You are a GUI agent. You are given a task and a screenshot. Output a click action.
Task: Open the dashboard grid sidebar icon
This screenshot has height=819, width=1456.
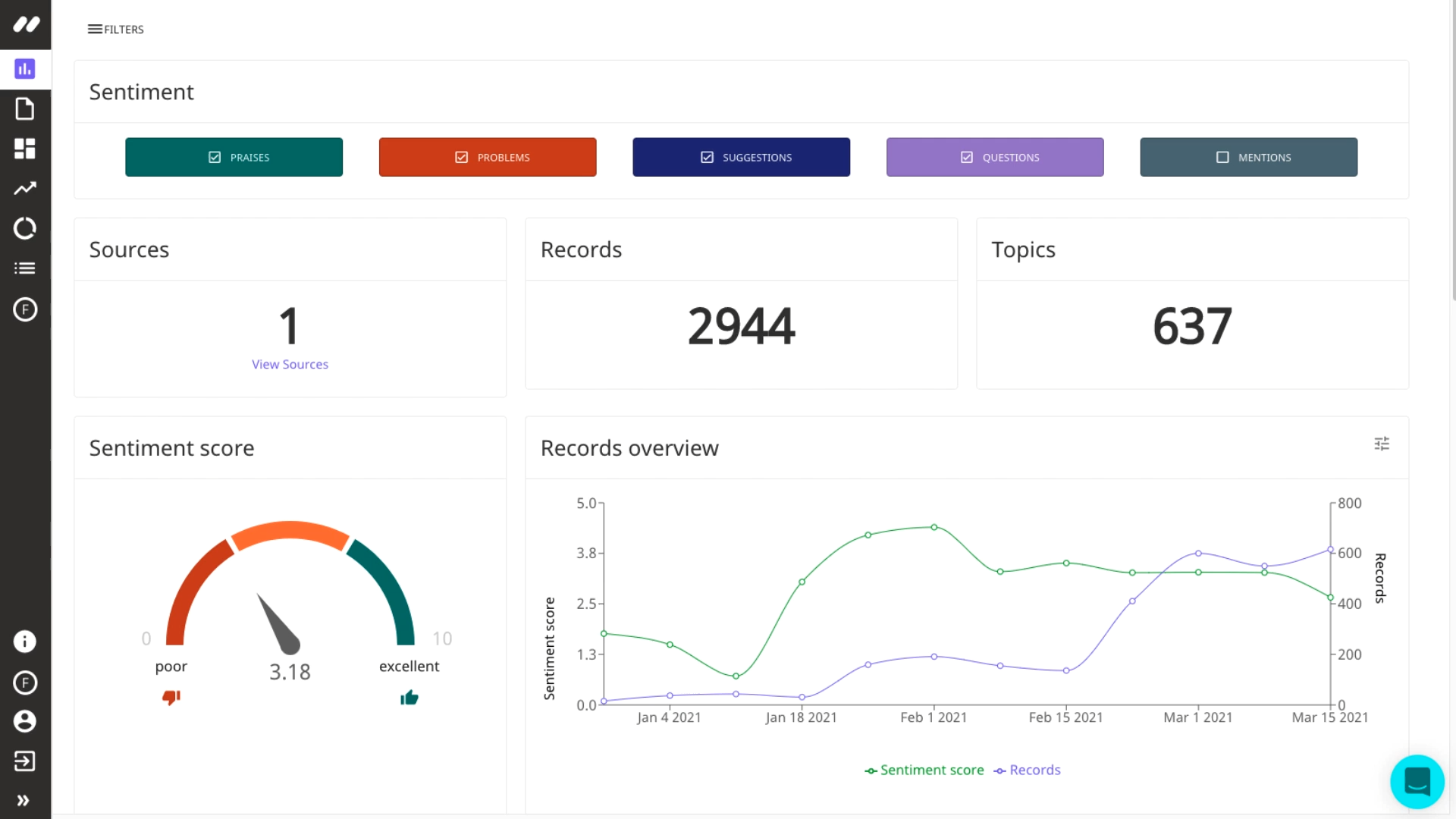(25, 149)
